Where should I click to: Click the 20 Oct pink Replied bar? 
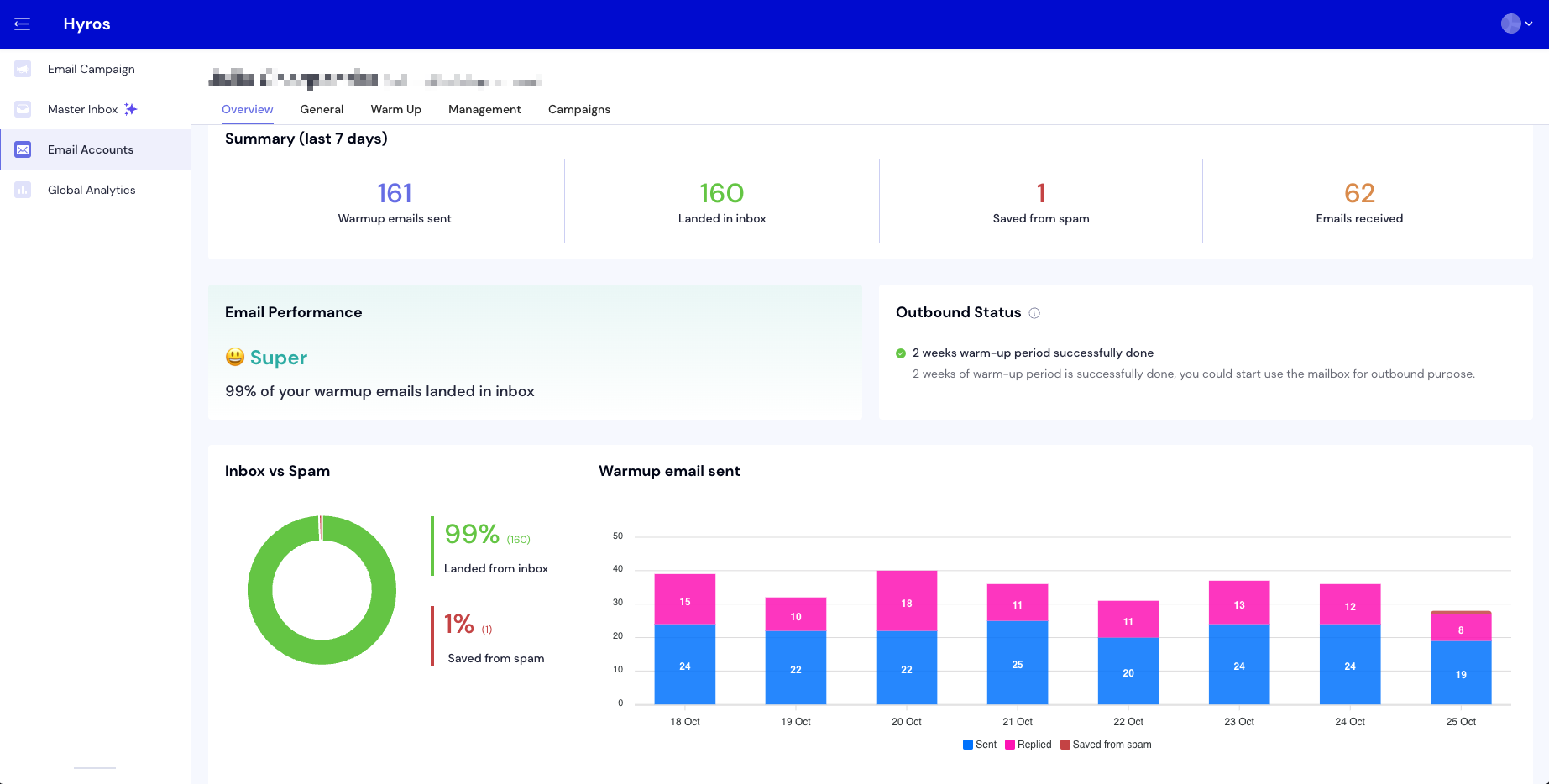906,601
